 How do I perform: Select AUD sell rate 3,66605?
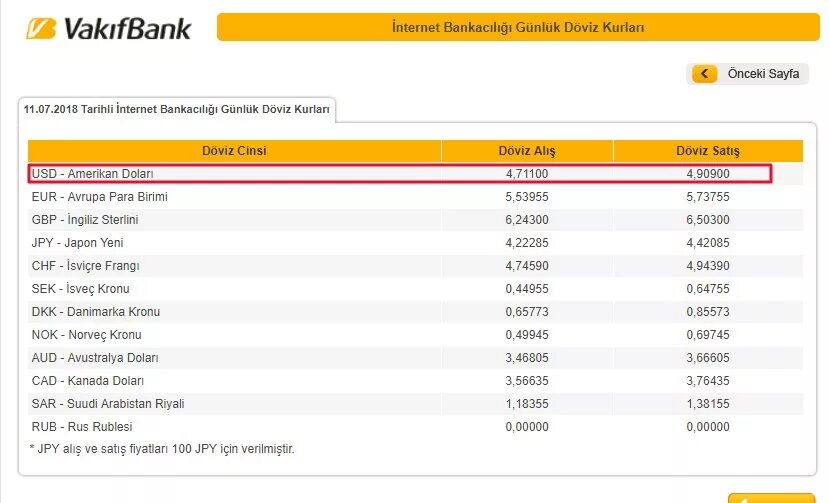click(708, 358)
